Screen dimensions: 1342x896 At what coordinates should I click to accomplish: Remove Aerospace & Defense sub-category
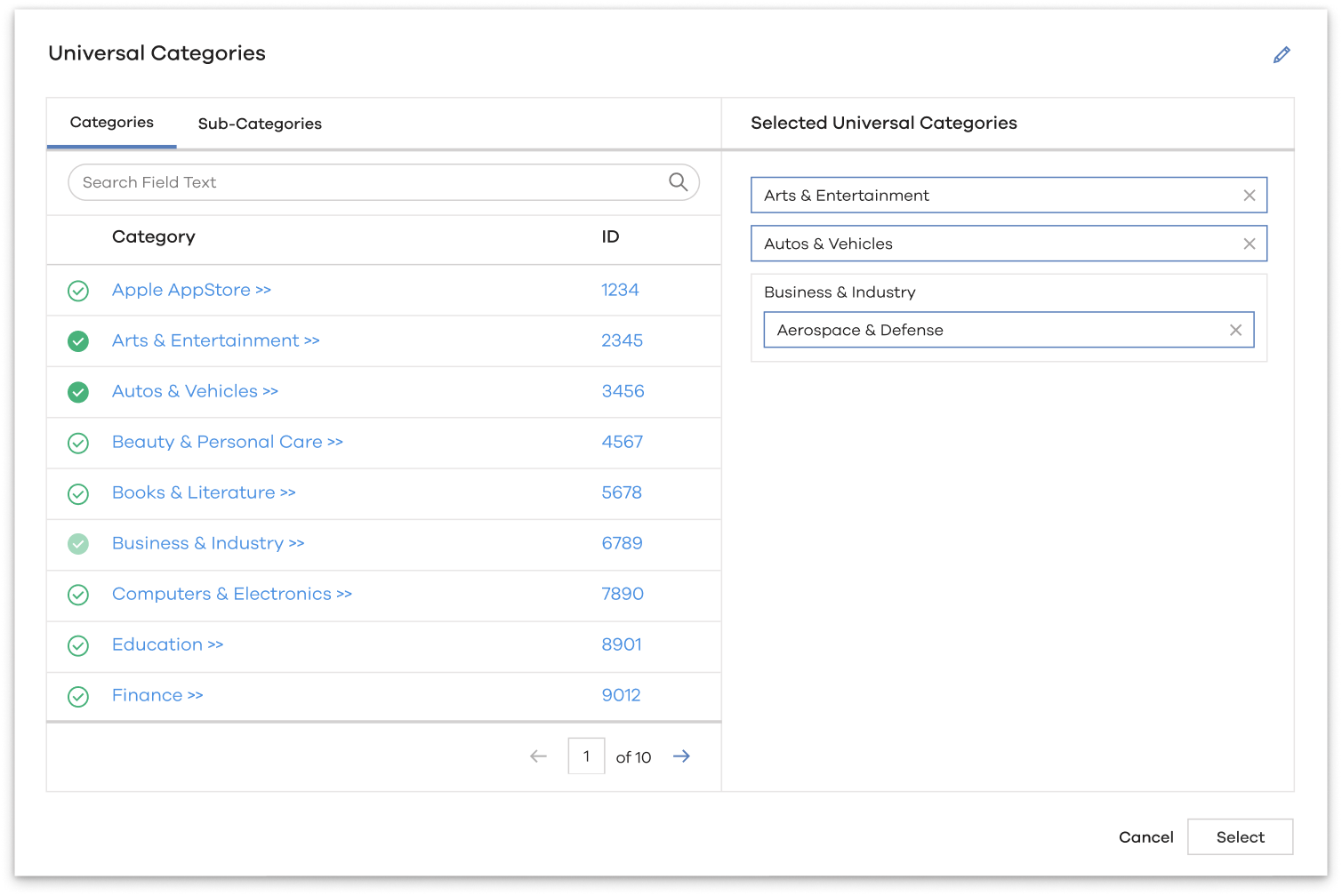click(1236, 330)
